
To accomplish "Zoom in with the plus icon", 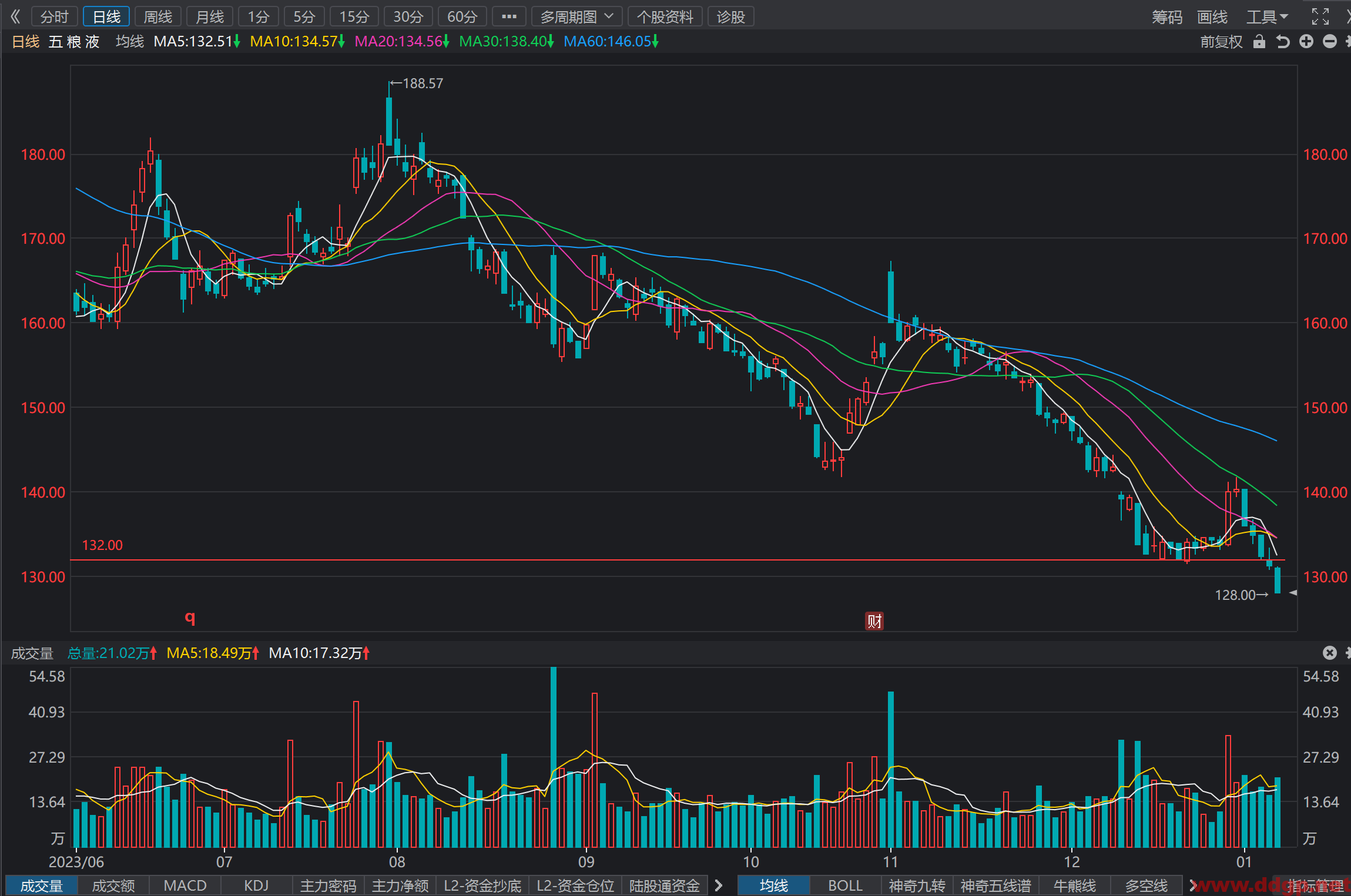I will coord(1306,41).
